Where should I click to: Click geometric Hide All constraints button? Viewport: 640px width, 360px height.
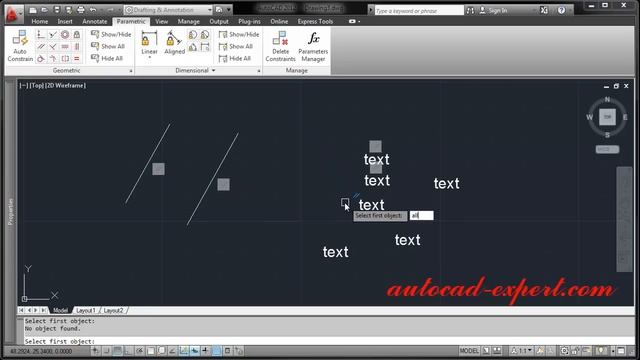(x=107, y=58)
